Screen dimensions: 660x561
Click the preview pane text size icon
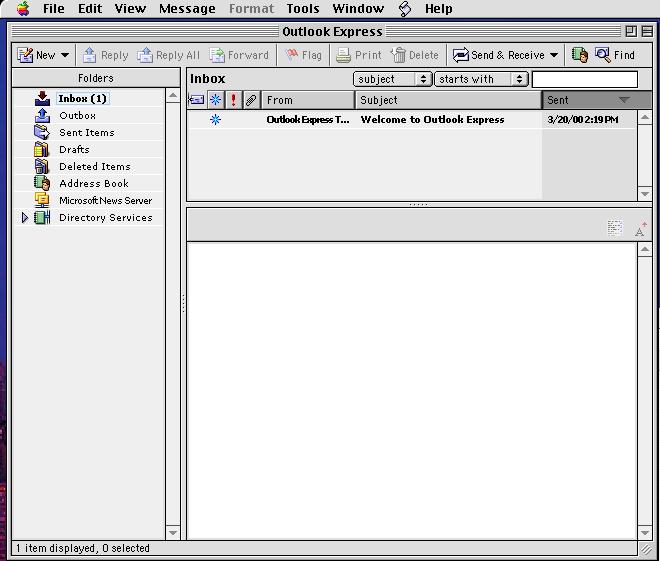pos(641,229)
